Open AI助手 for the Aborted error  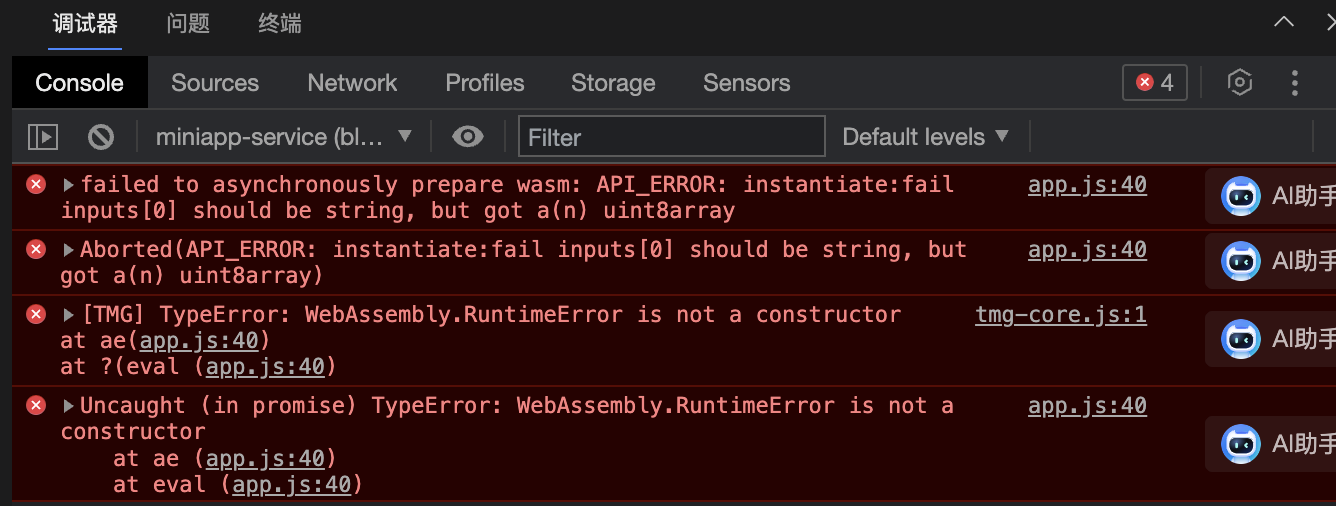[1241, 262]
